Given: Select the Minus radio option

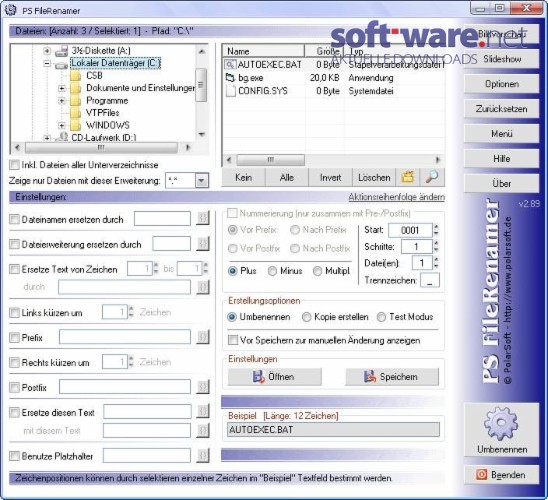Looking at the screenshot, I should tap(272, 271).
